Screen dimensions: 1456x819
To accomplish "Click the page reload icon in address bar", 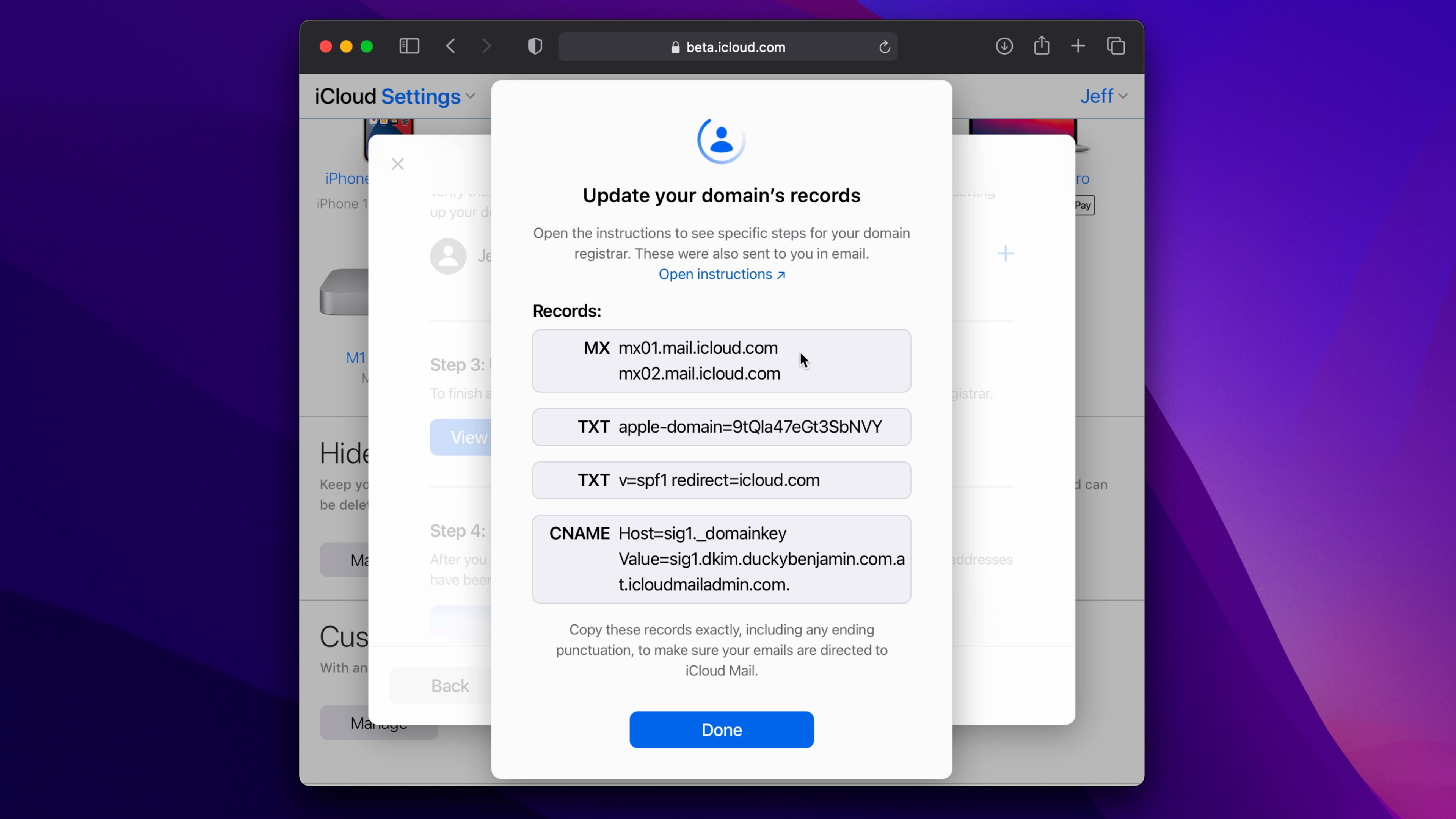I will point(884,47).
